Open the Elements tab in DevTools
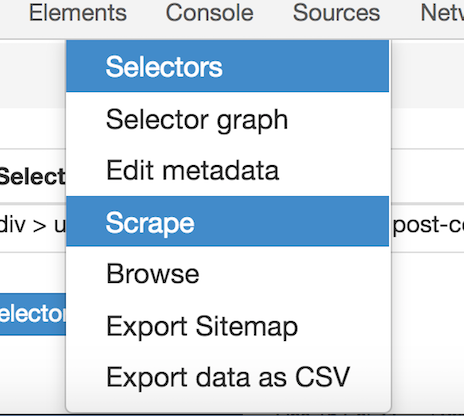The width and height of the screenshot is (464, 416). click(x=78, y=13)
